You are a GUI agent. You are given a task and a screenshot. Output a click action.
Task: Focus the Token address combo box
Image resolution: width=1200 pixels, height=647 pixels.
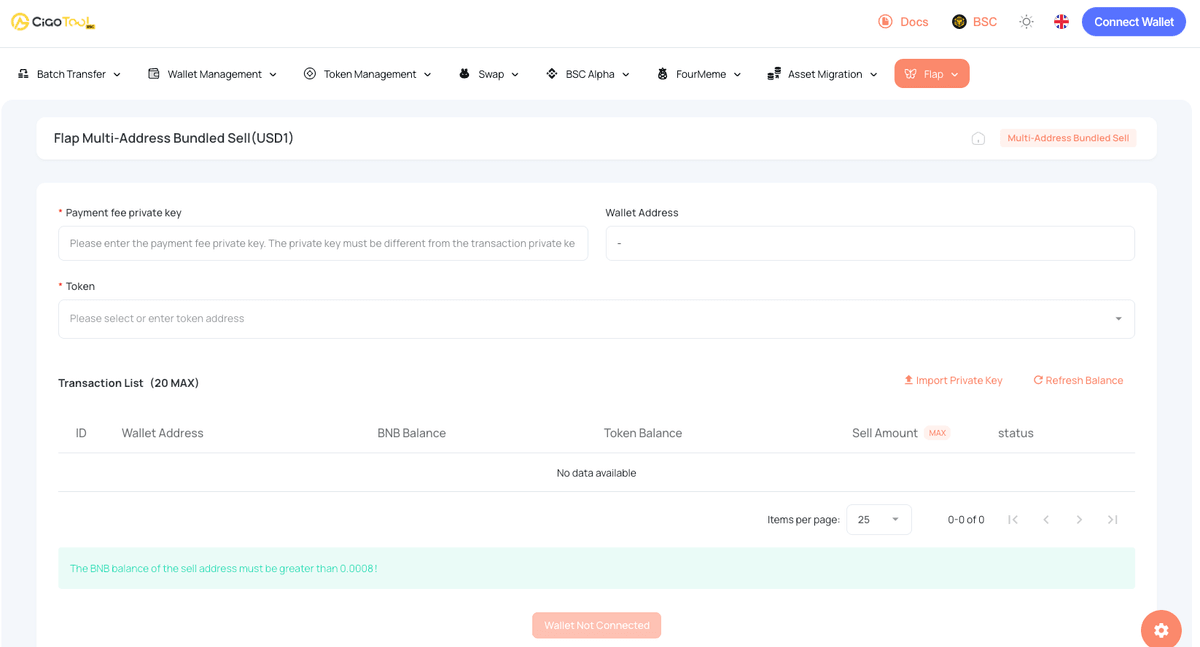pyautogui.click(x=596, y=319)
